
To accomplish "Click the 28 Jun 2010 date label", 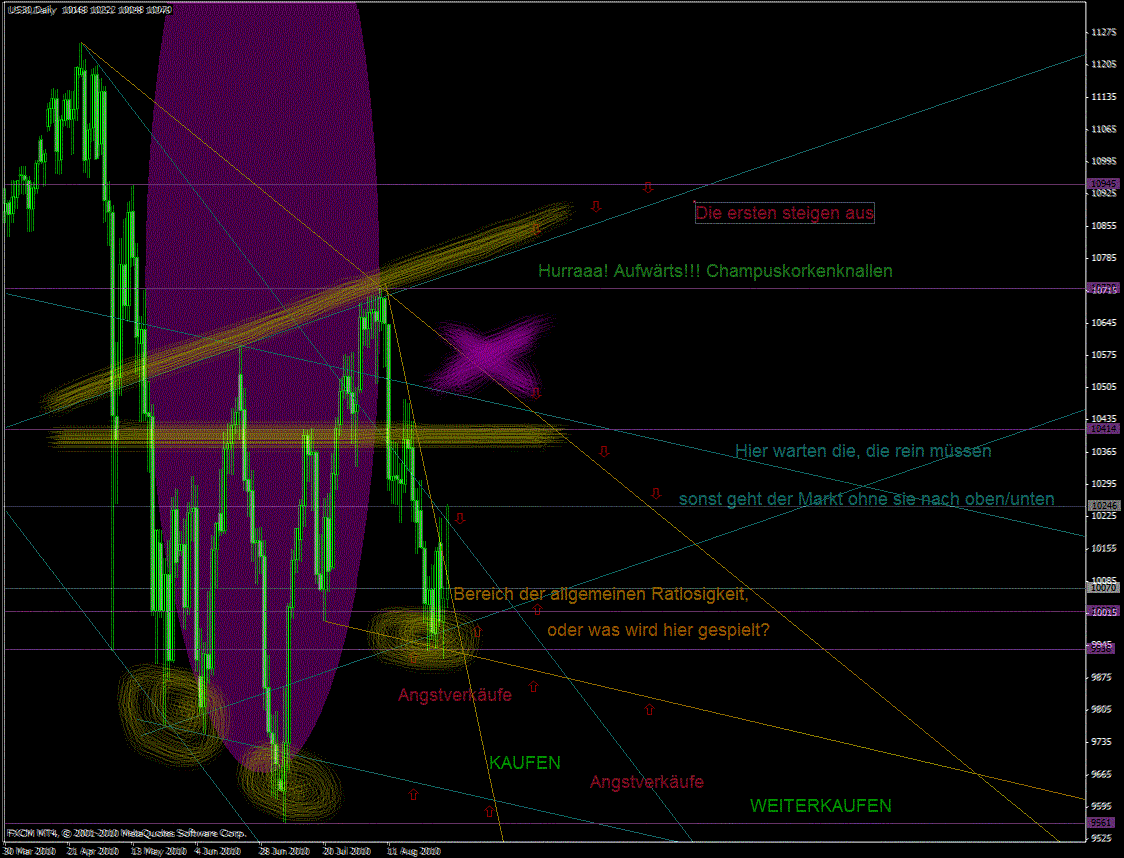I will click(285, 851).
